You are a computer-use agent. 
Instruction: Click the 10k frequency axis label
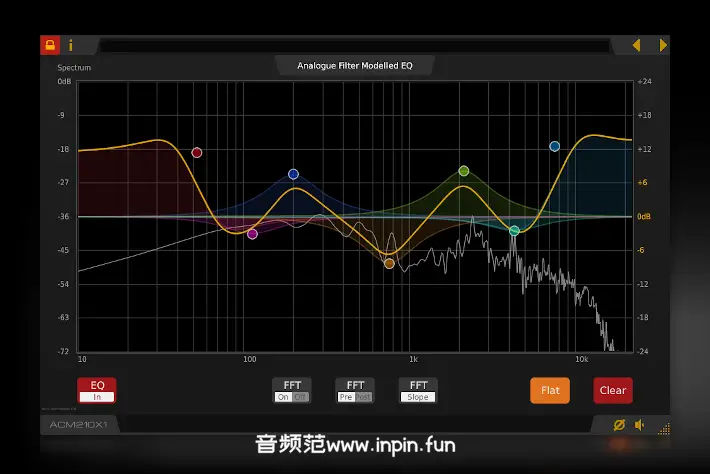pyautogui.click(x=582, y=359)
